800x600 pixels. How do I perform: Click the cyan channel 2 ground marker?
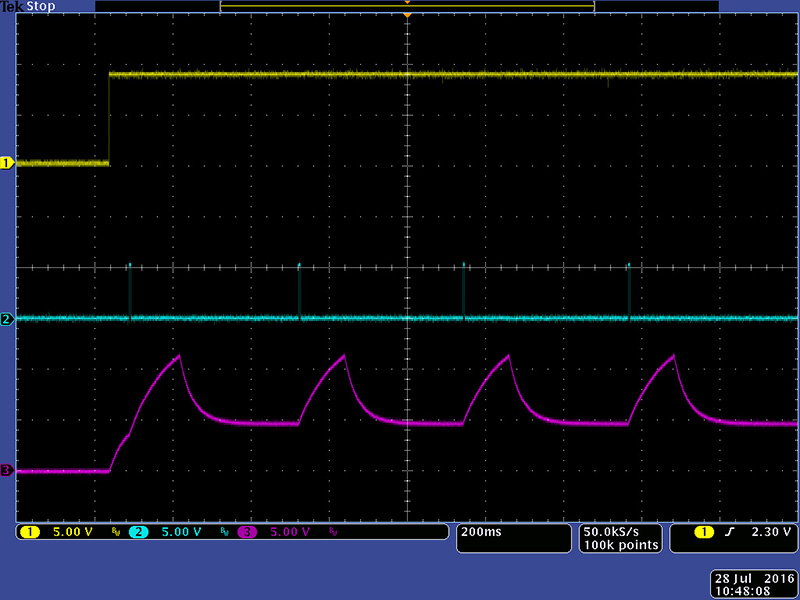click(x=7, y=319)
